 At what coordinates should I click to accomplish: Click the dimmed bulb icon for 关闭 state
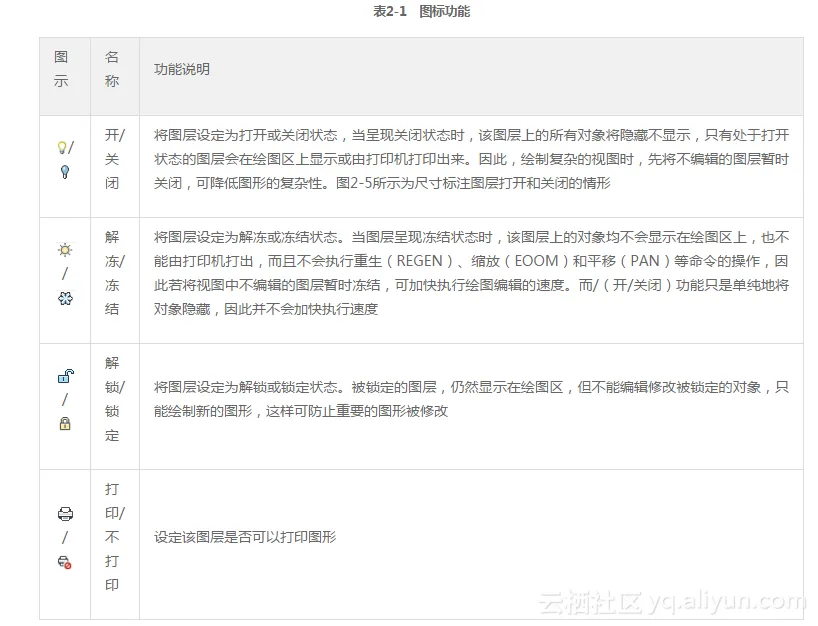tap(64, 171)
